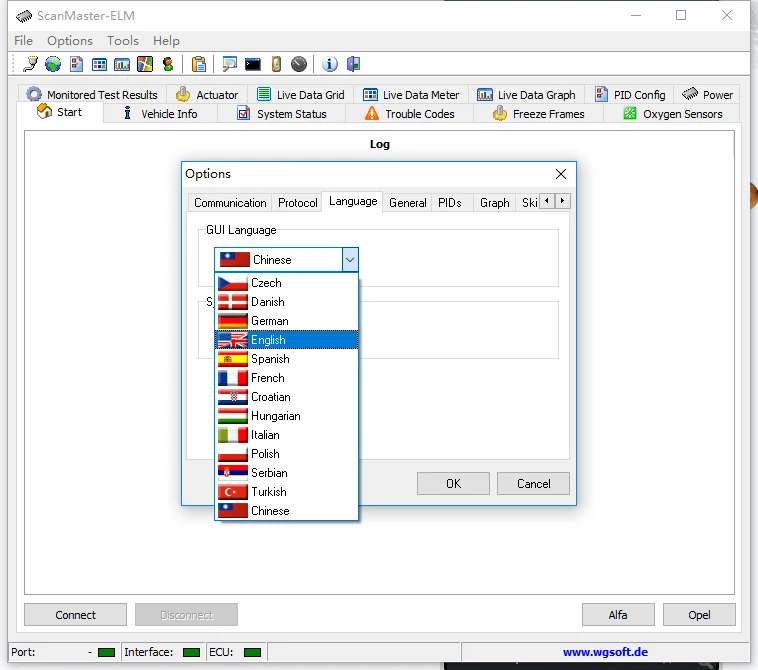758x670 pixels.
Task: Select the General tab in Options dialog
Action: [408, 203]
